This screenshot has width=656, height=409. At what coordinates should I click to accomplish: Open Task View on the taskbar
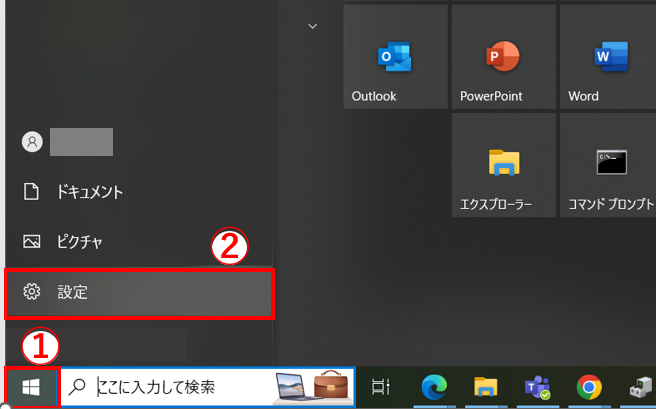[380, 387]
